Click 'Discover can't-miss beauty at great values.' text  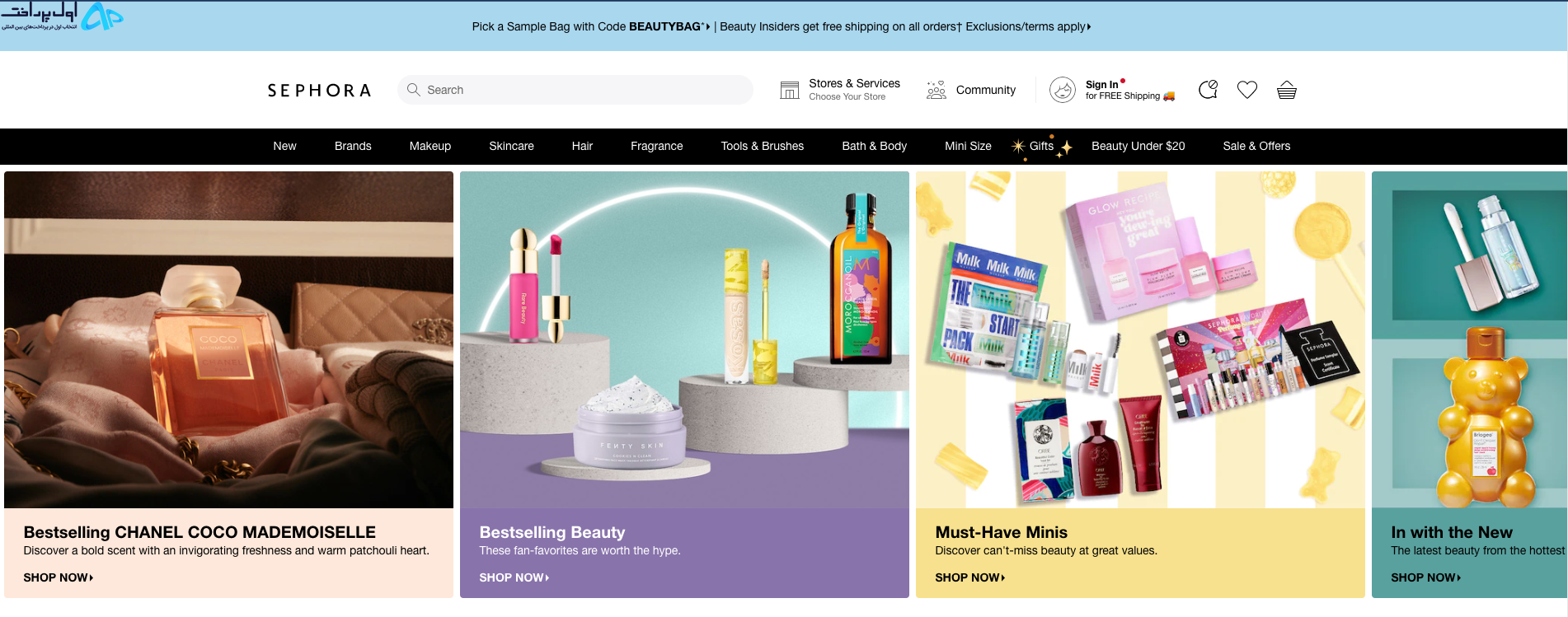tap(1046, 550)
